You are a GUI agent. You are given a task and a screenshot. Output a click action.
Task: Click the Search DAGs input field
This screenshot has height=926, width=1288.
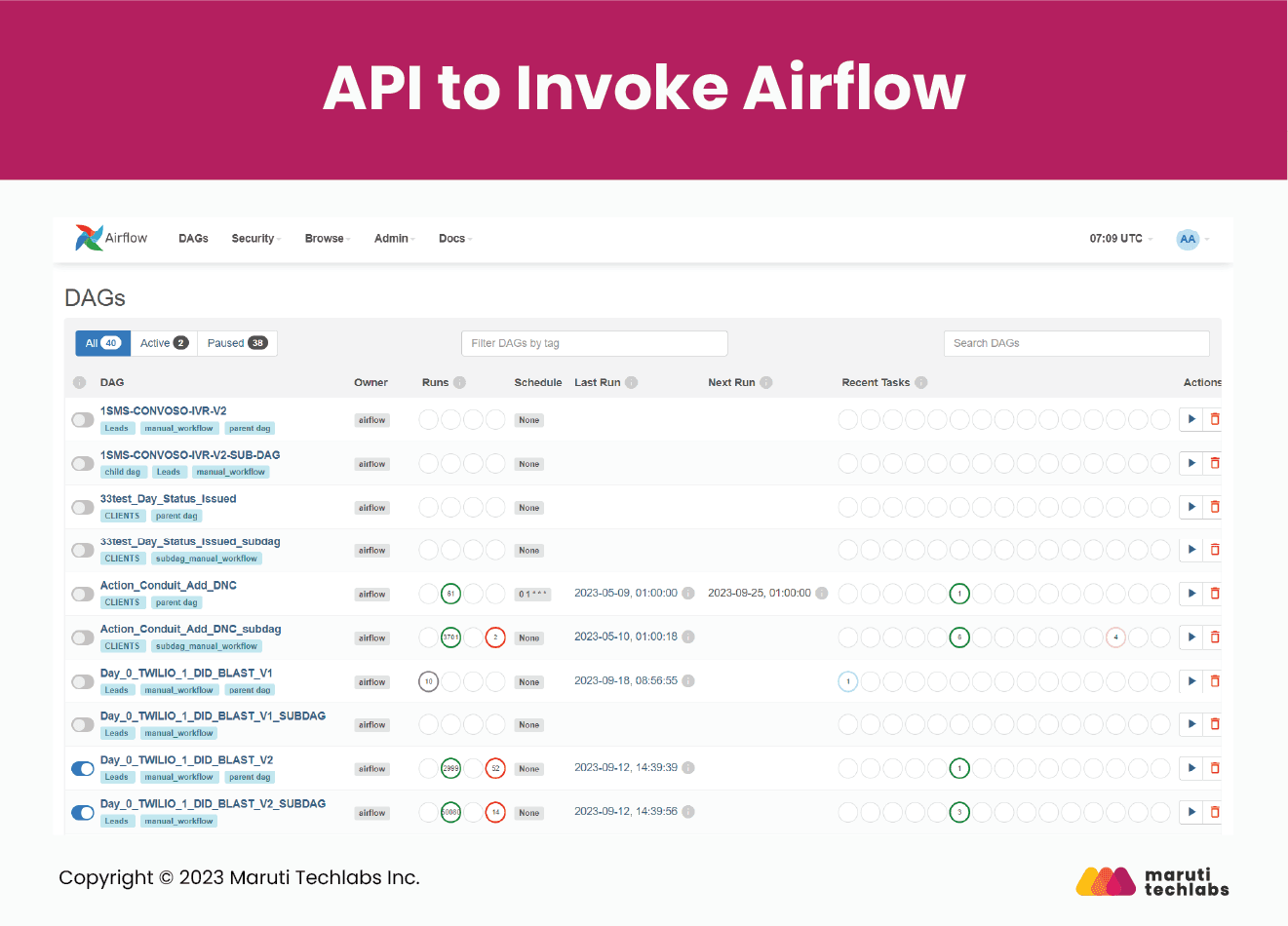point(1075,343)
